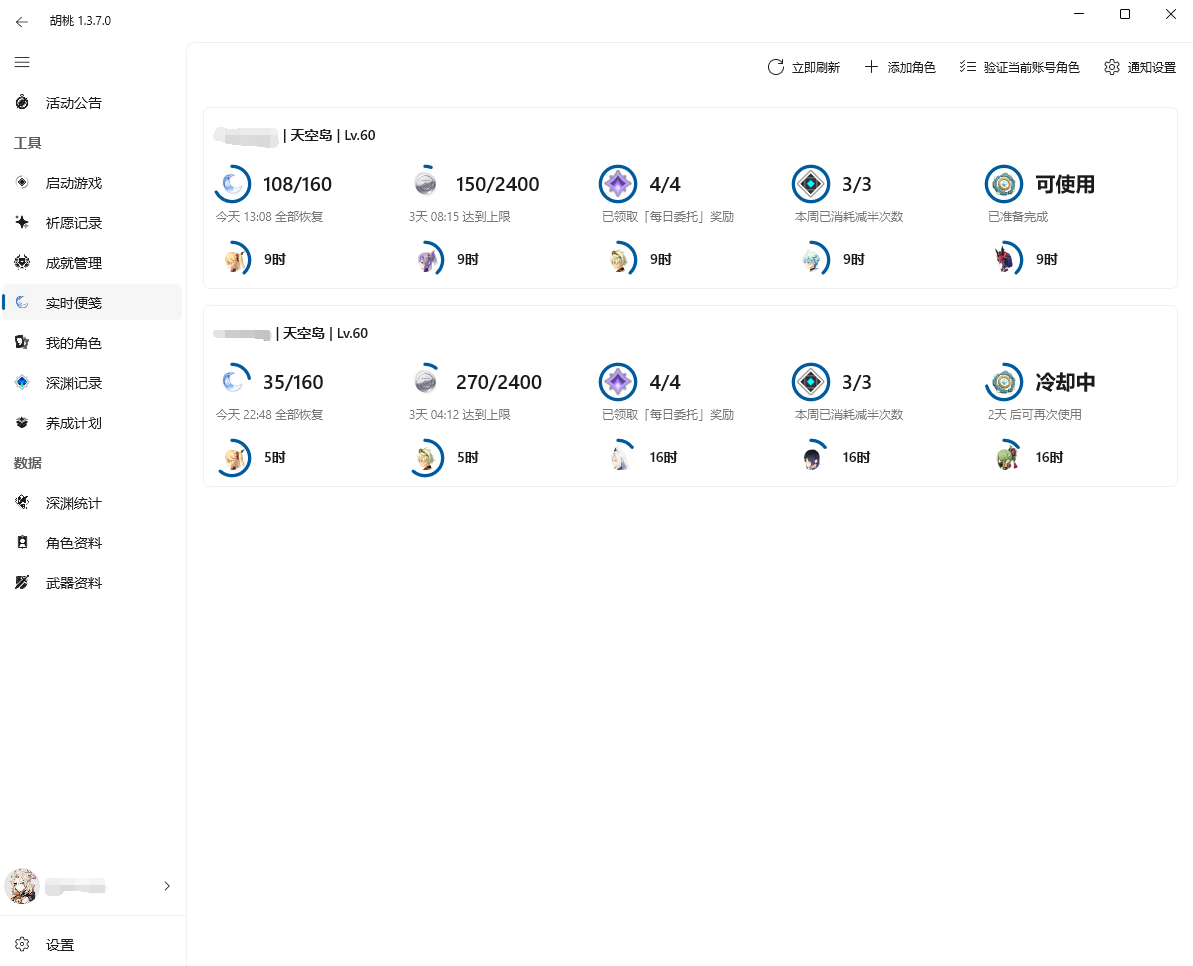Select 启动游戏 to launch the game
Viewport: 1193px width, 966px height.
74,182
